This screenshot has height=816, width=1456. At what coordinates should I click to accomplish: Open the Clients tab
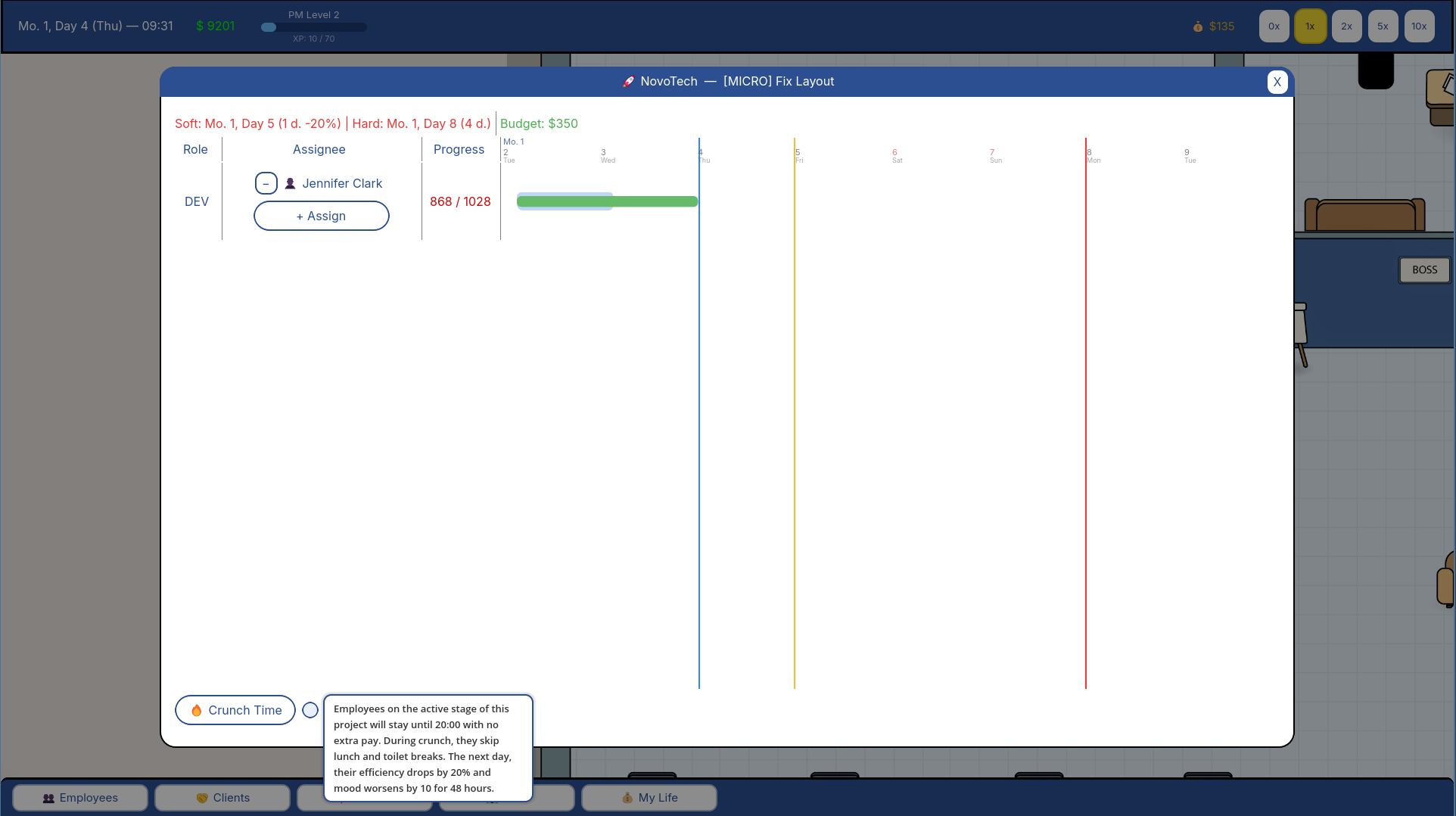click(222, 798)
